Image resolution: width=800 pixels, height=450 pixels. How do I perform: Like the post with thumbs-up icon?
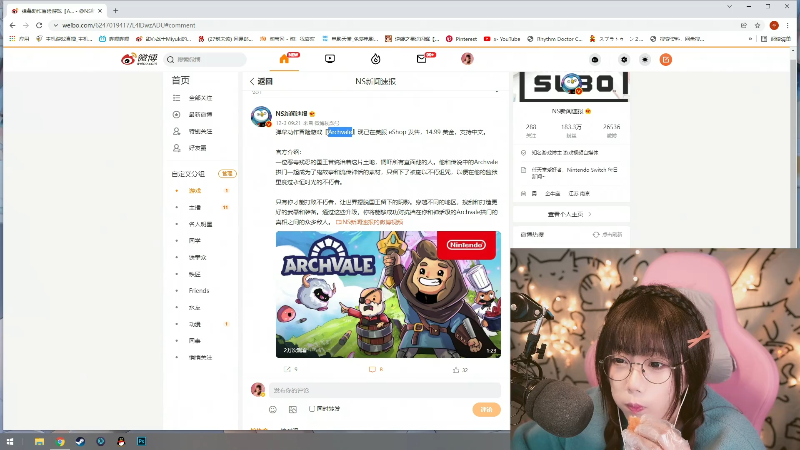(456, 370)
